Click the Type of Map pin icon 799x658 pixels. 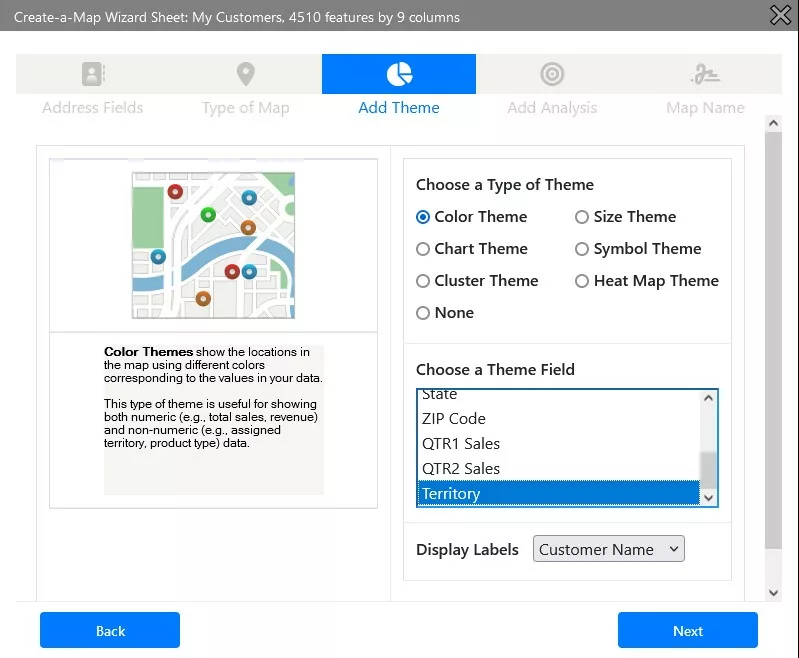(x=245, y=74)
